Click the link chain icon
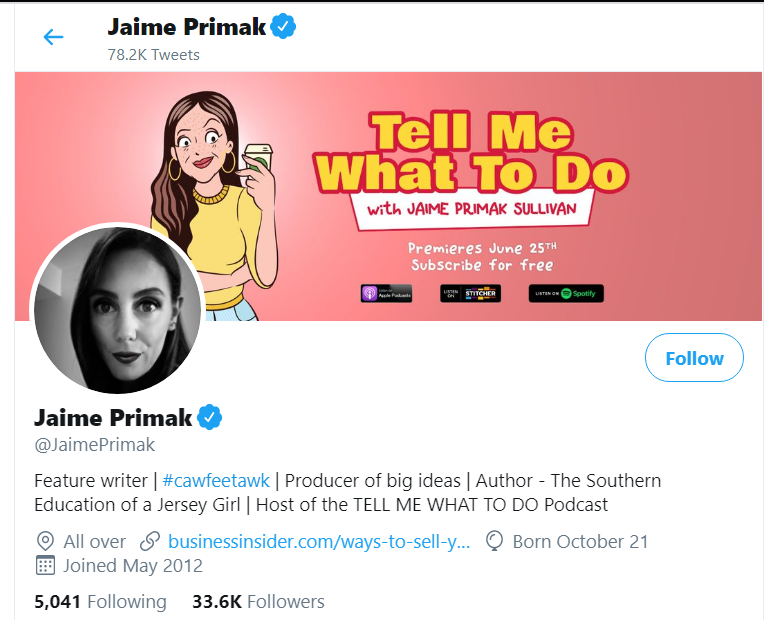Viewport: 764px width, 620px height. (x=150, y=542)
